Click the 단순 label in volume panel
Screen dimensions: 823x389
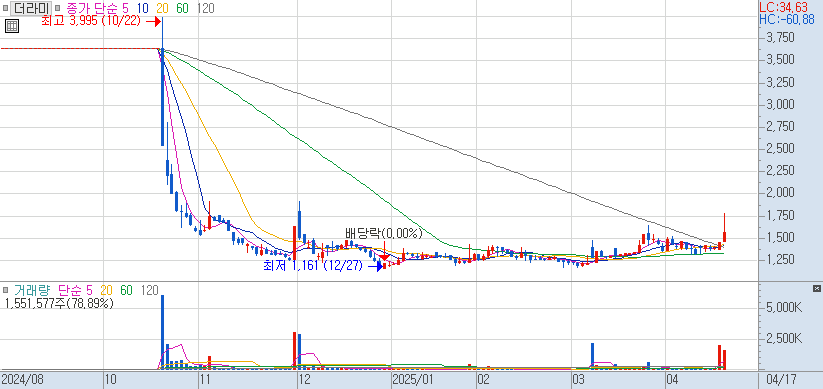tap(69, 290)
